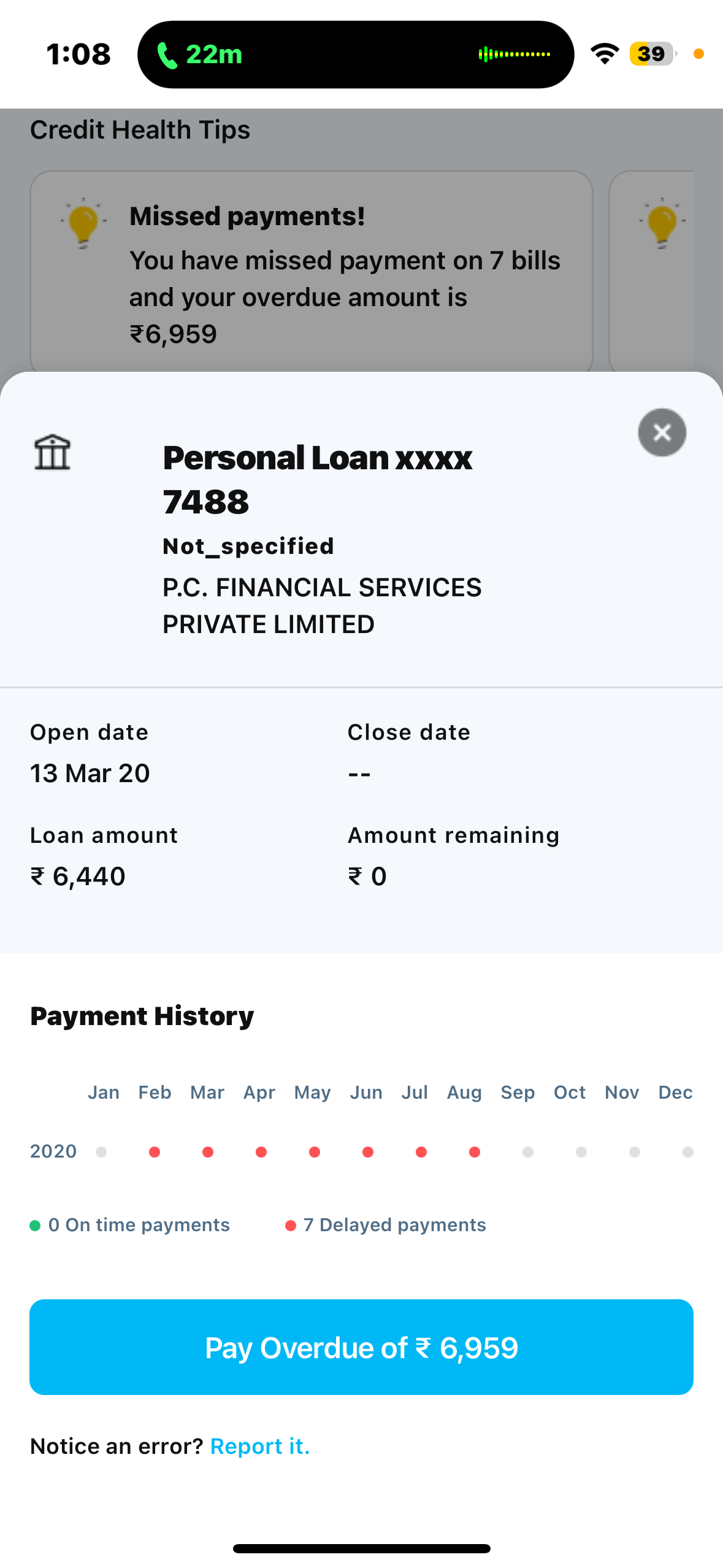
Task: Tap the battery indicator showing 39
Action: [x=652, y=54]
